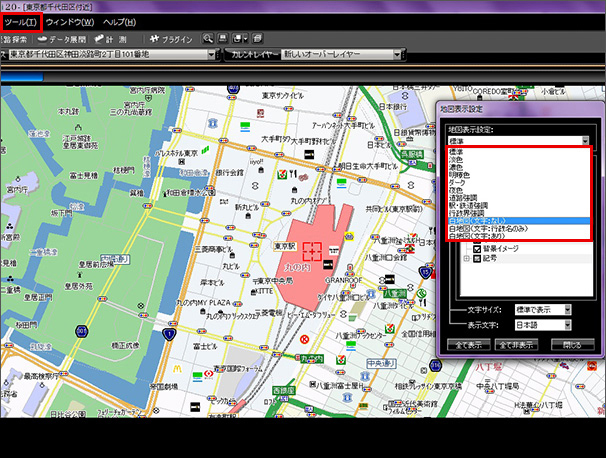Click the blue progress bar below toolbar
The image size is (606, 458).
coord(22,77)
